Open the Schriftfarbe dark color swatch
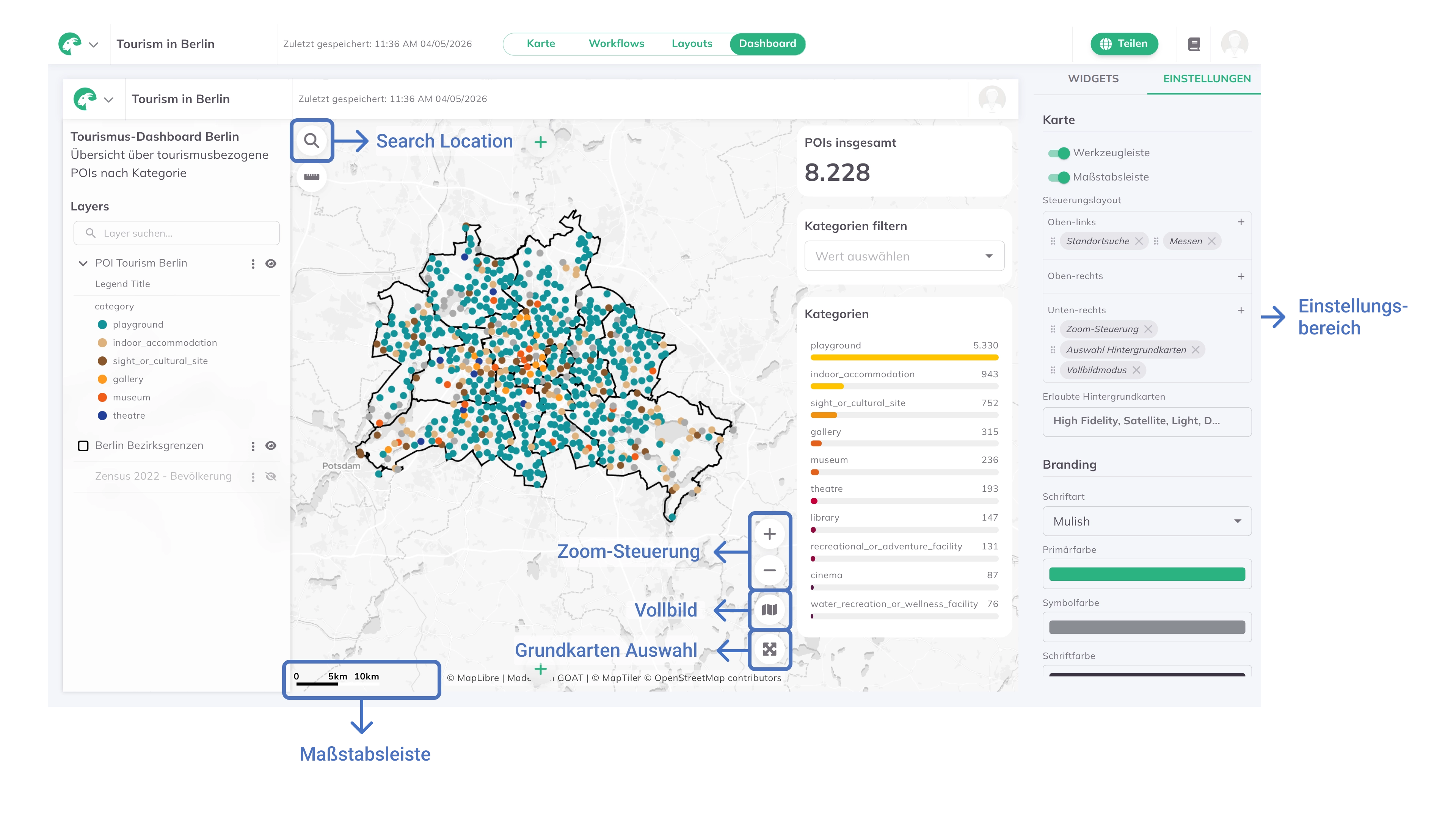Viewport: 1456px width, 819px height. click(x=1146, y=674)
